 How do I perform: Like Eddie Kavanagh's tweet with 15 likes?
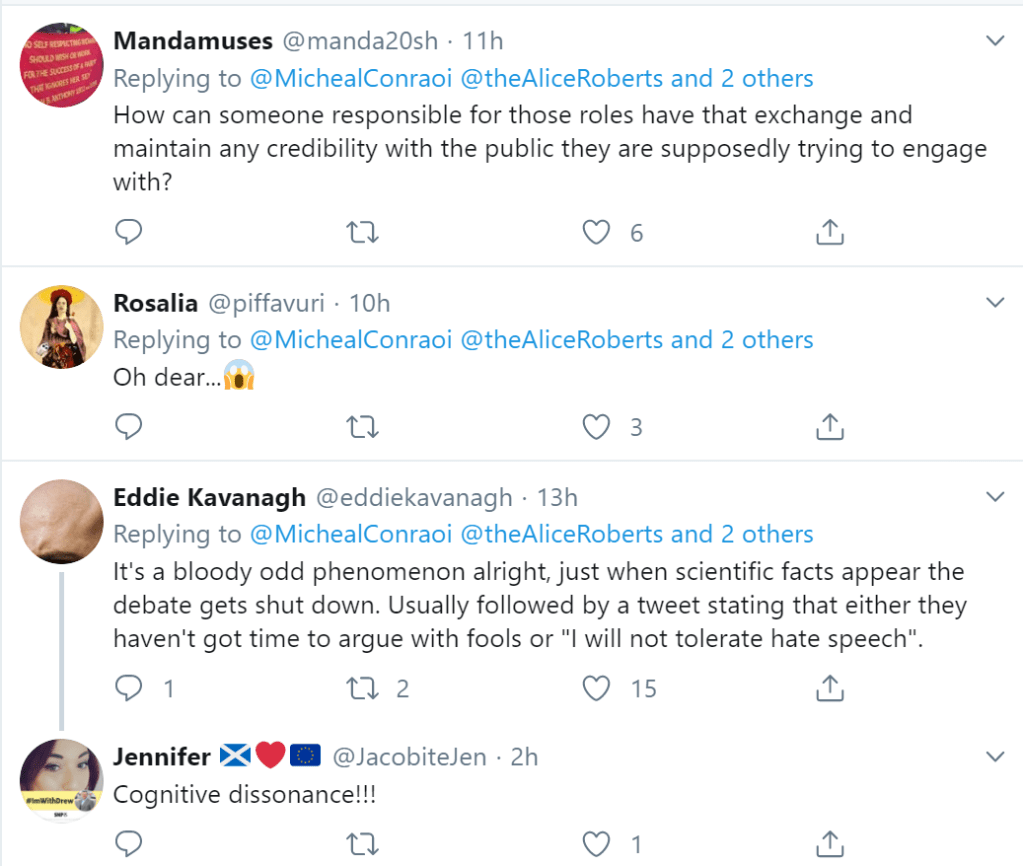[x=597, y=688]
